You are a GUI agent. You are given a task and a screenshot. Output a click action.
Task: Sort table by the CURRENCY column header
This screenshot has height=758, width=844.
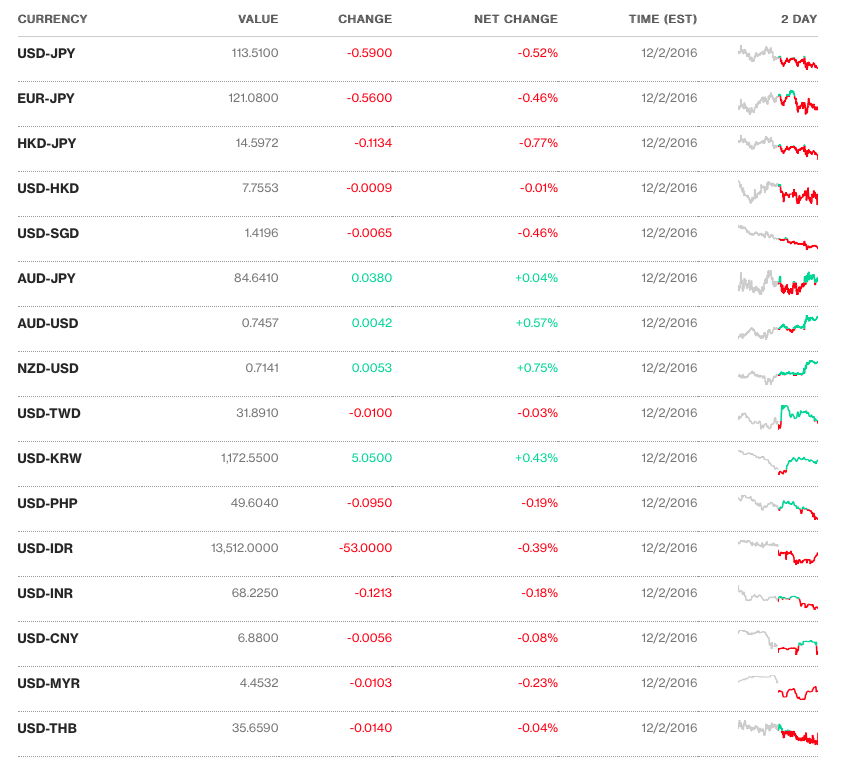tap(52, 19)
